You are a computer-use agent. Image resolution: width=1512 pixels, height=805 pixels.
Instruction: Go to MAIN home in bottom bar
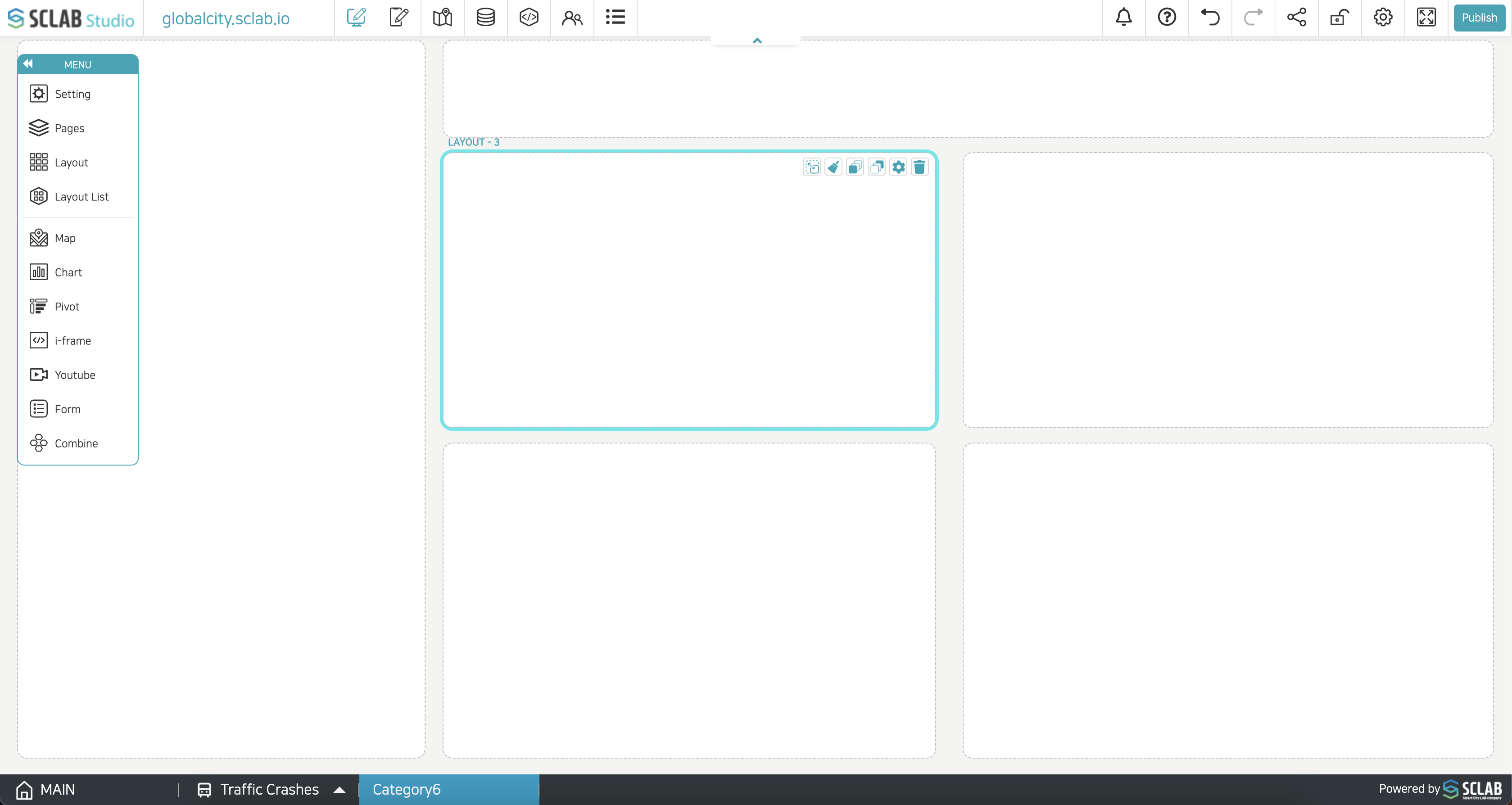coord(46,789)
